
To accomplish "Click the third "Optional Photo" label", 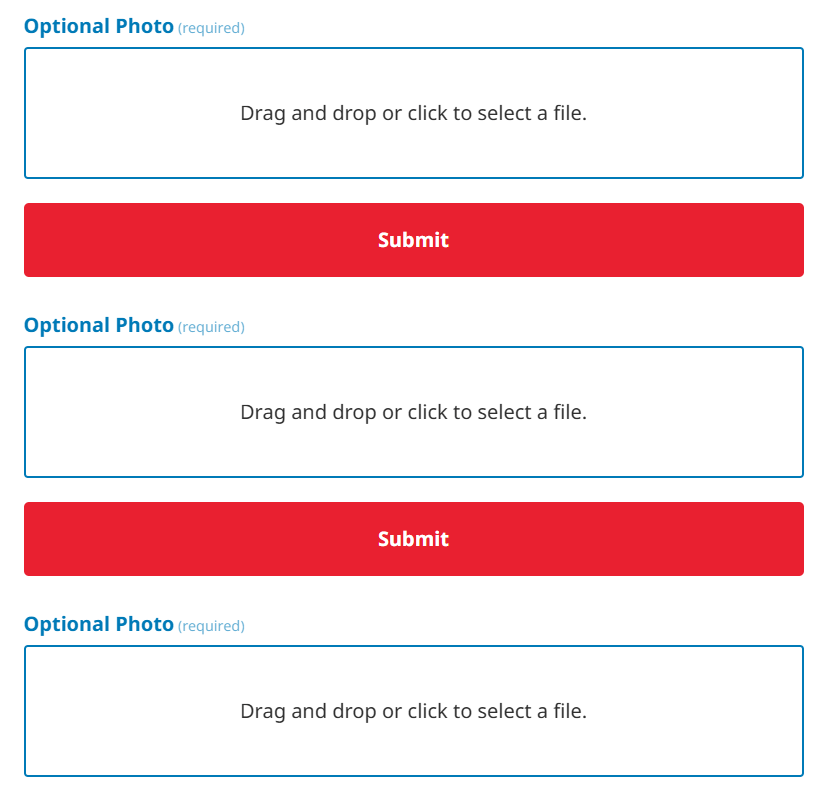I will (x=99, y=624).
